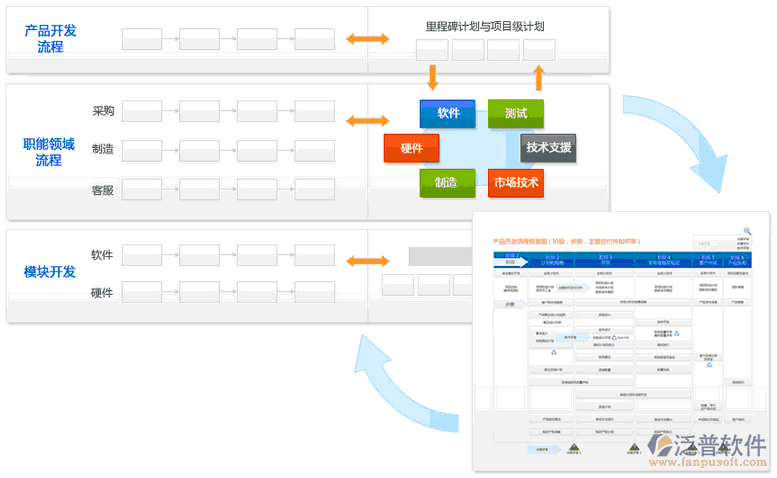The width and height of the screenshot is (777, 478).
Task: Select the 采购 row label
Action: tap(103, 111)
